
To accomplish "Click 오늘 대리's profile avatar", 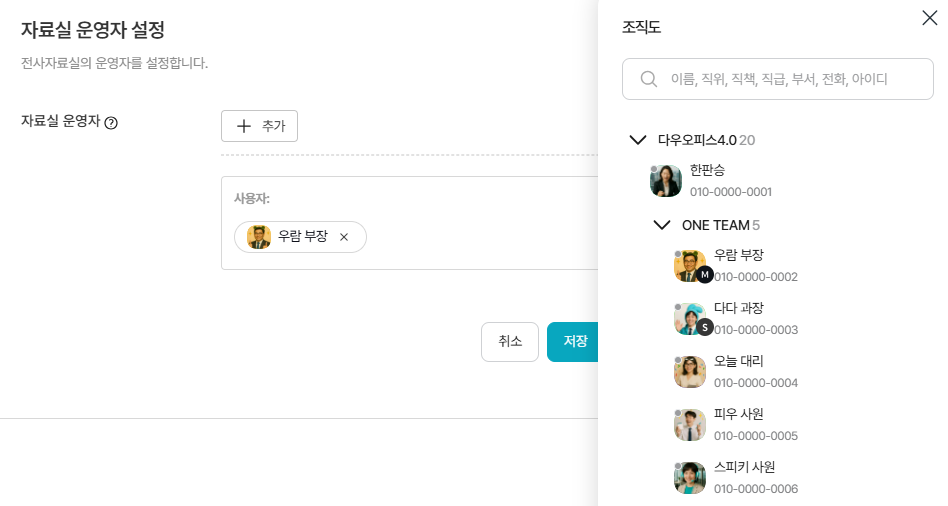I will pyautogui.click(x=690, y=372).
